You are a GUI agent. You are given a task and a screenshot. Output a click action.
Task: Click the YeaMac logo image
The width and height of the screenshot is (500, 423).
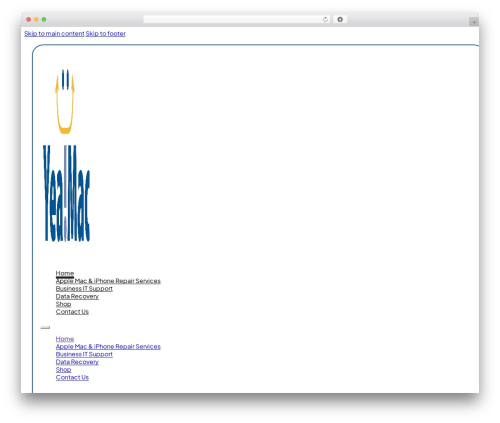66,156
